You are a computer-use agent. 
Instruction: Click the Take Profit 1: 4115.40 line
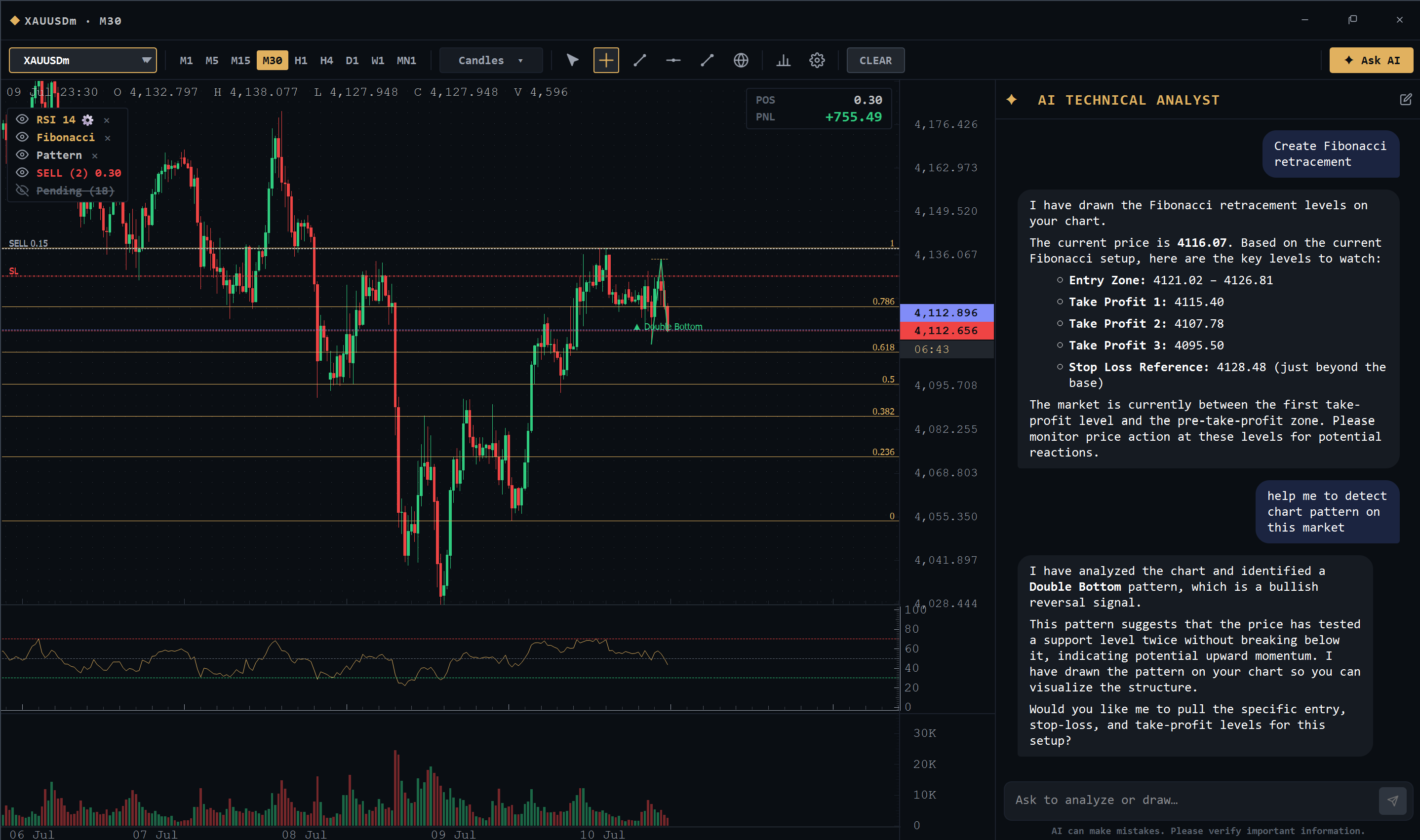click(1146, 302)
